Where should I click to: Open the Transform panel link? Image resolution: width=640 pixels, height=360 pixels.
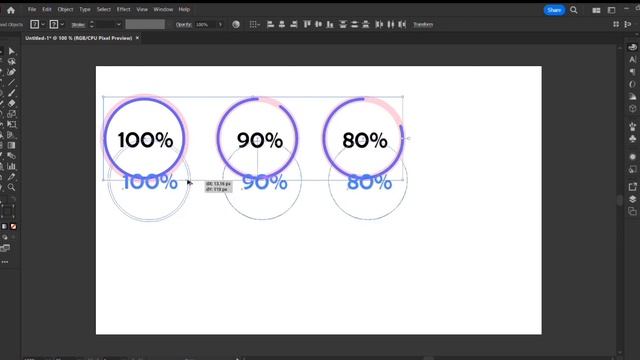click(423, 24)
